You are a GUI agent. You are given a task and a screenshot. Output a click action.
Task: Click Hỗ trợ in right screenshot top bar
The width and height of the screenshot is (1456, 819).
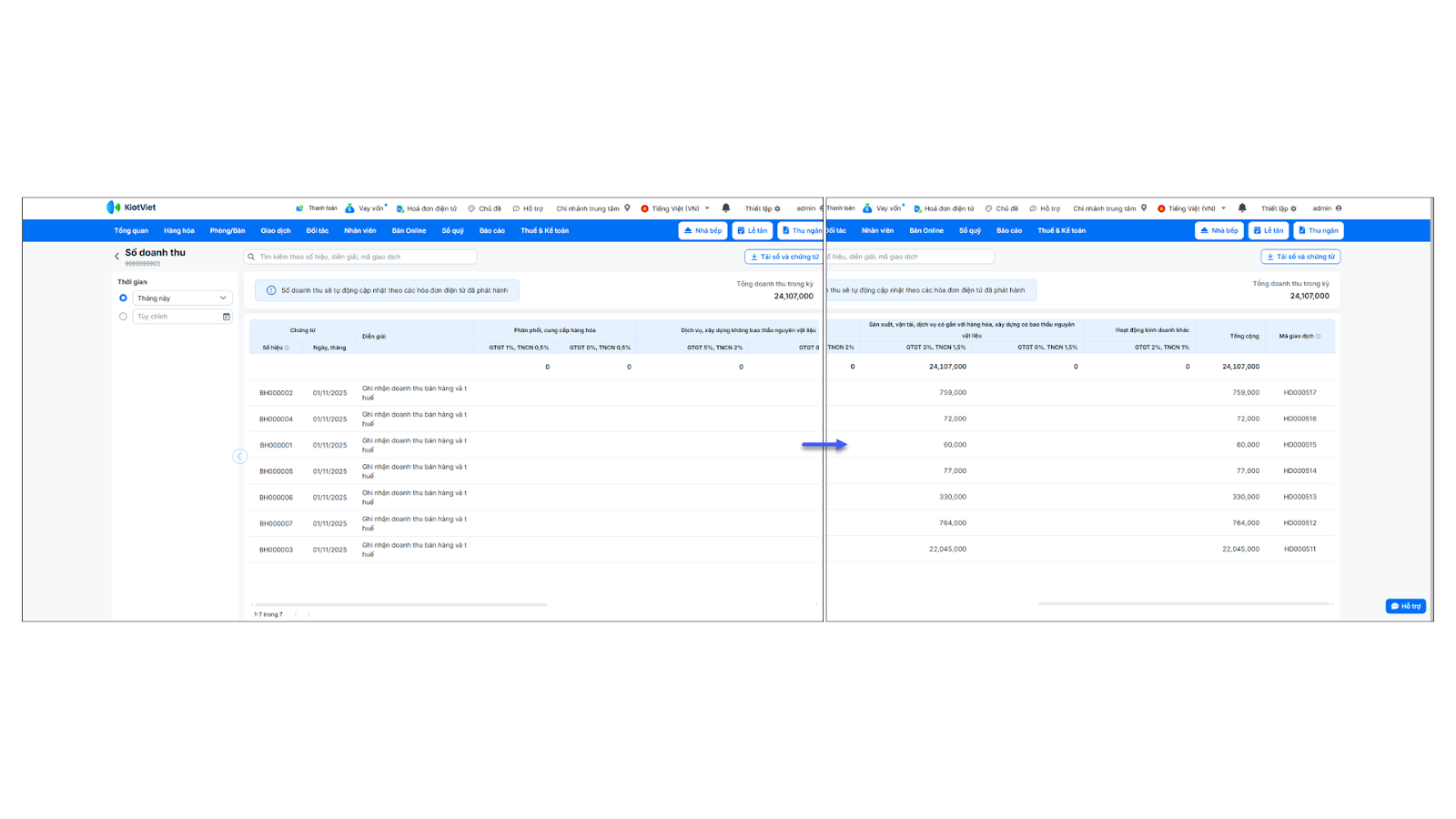[x=1045, y=208]
